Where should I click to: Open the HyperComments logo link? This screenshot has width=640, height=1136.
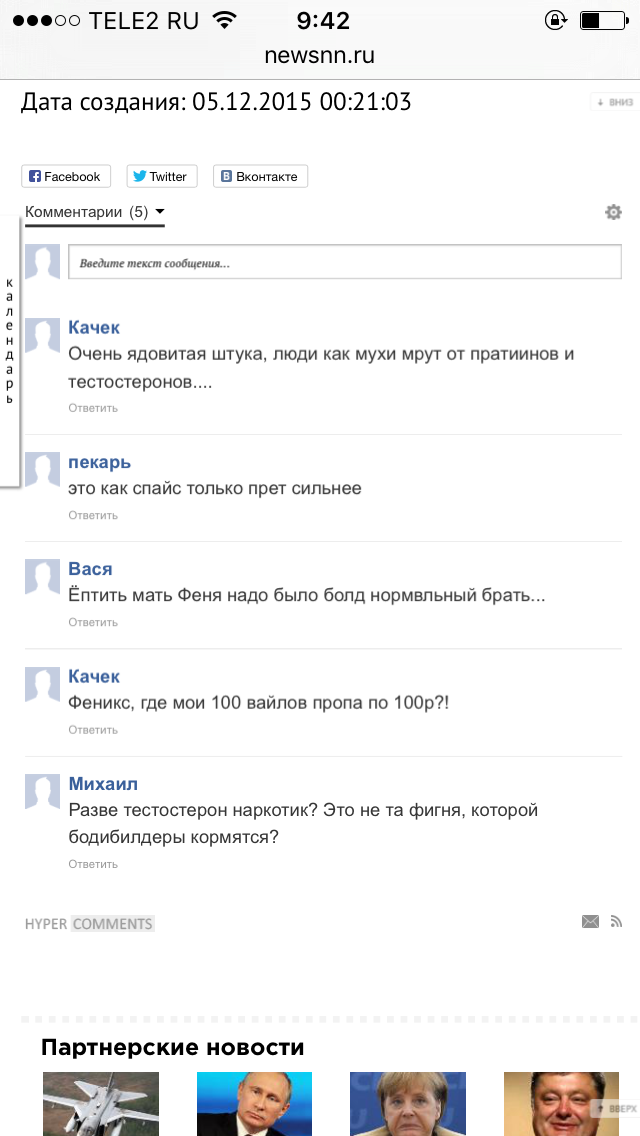pos(90,924)
